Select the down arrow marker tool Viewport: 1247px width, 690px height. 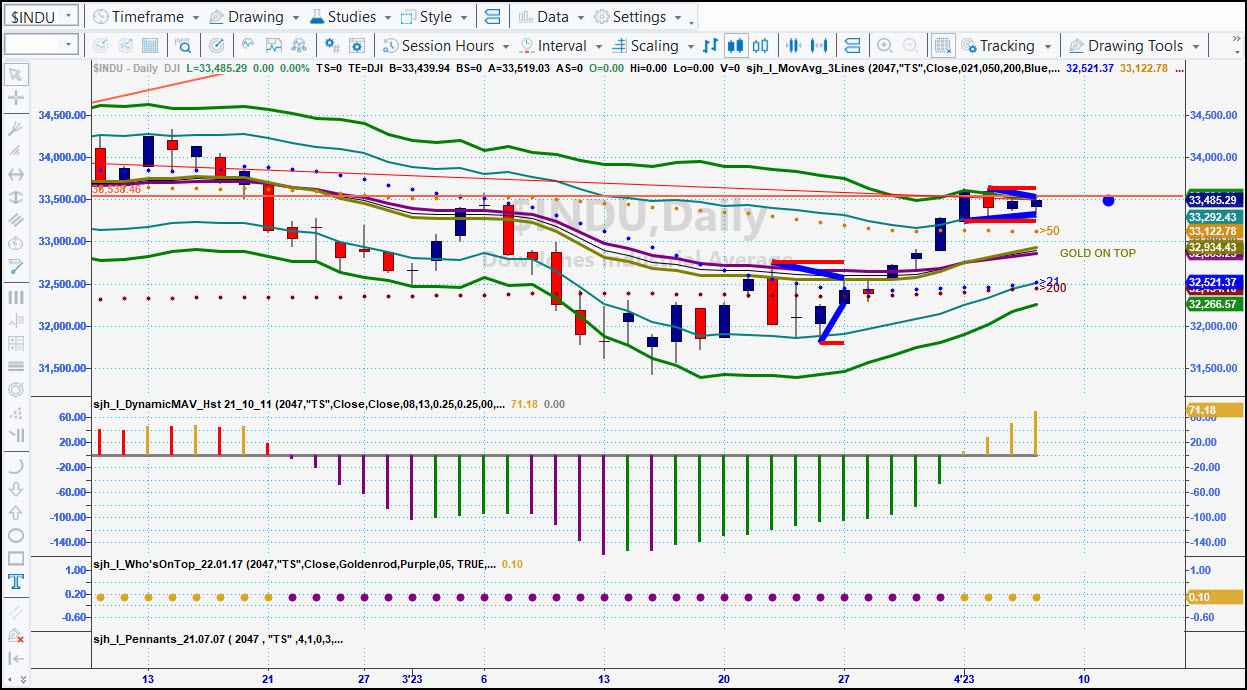pos(16,490)
